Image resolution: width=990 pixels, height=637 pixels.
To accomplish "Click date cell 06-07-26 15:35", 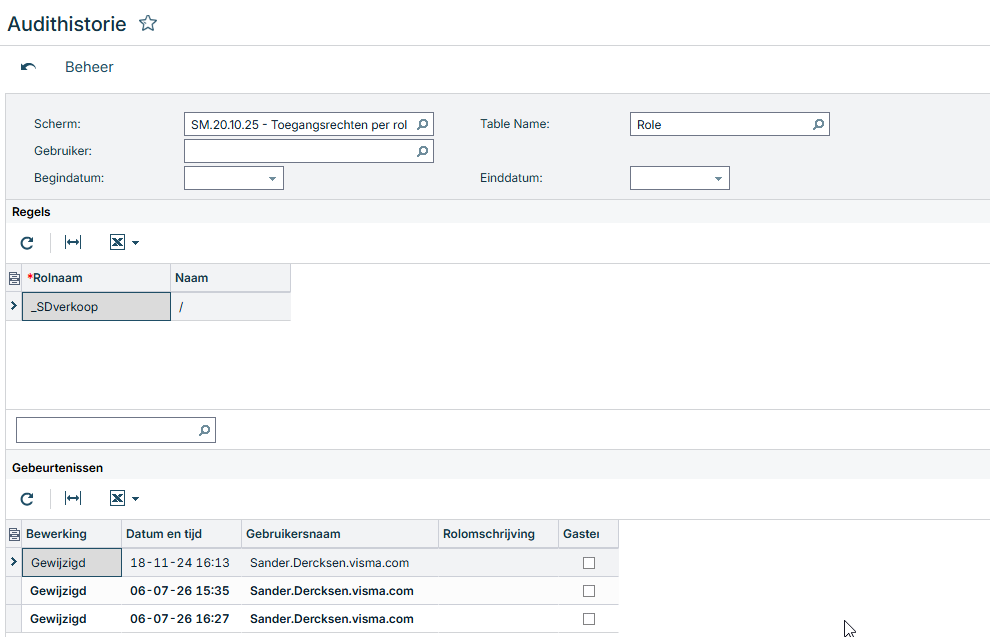I will pyautogui.click(x=181, y=591).
